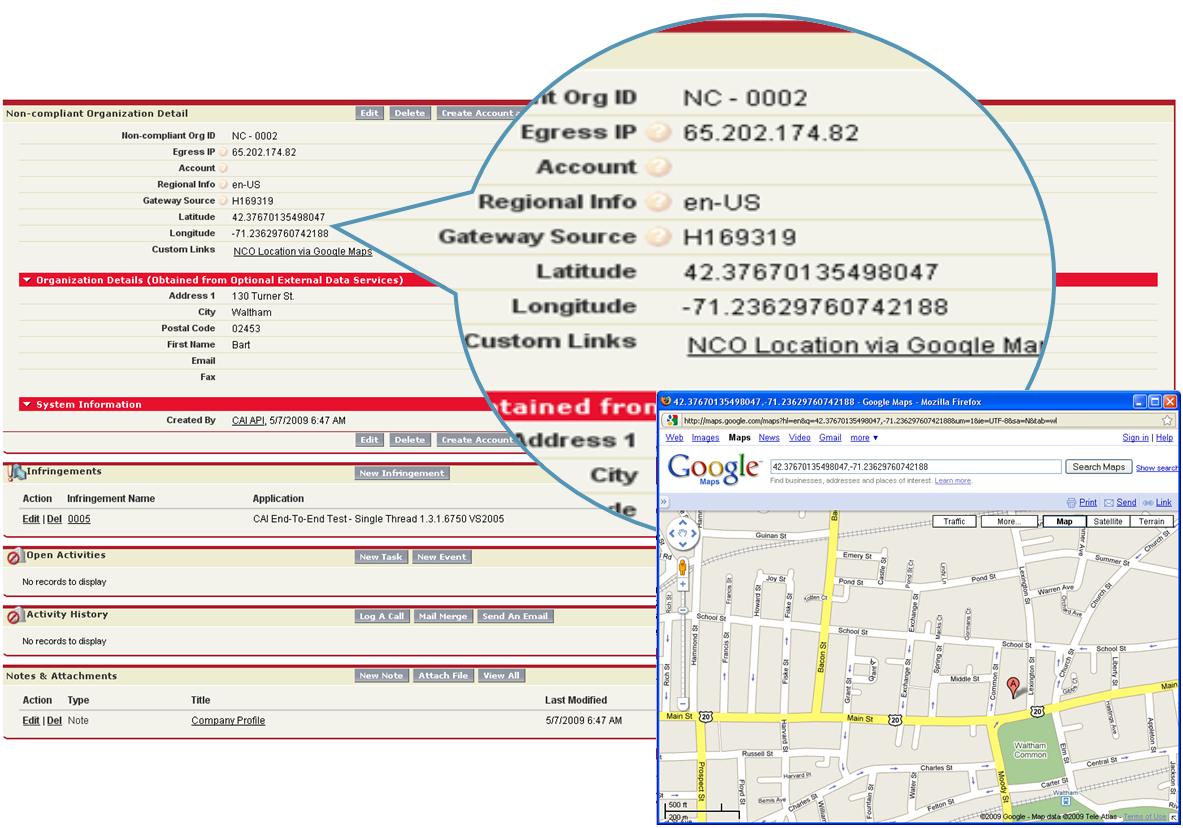Image resolution: width=1183 pixels, height=828 pixels.
Task: Click the help icon next to Egress IP
Action: [223, 152]
